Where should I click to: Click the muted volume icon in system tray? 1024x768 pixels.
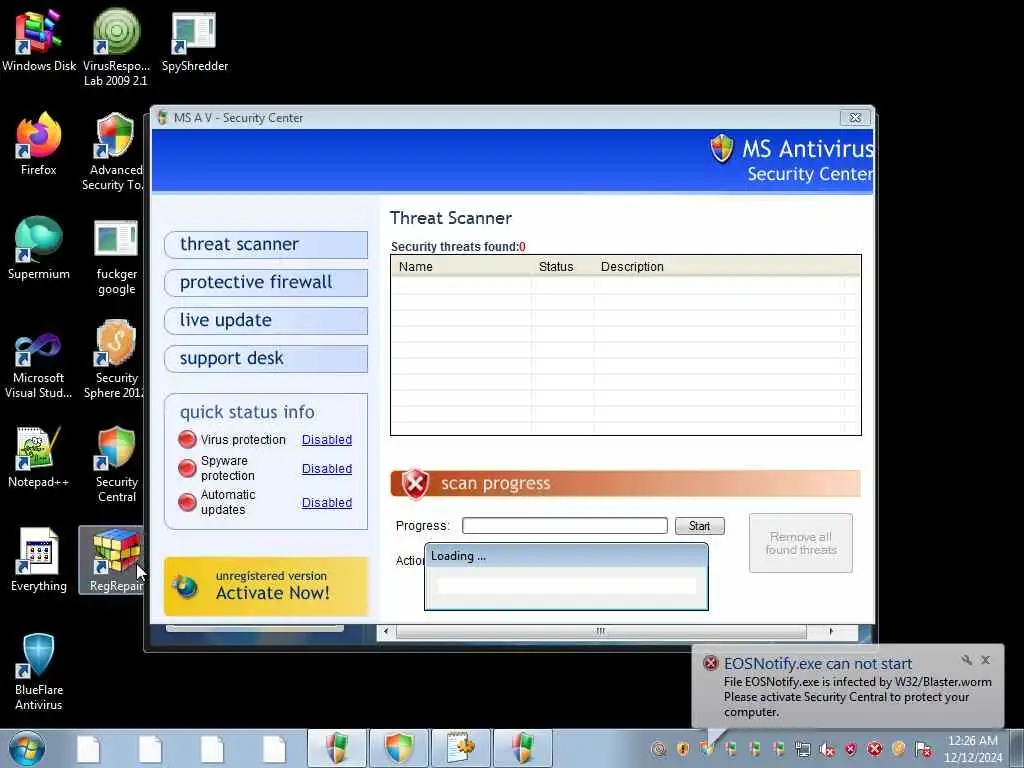point(827,750)
